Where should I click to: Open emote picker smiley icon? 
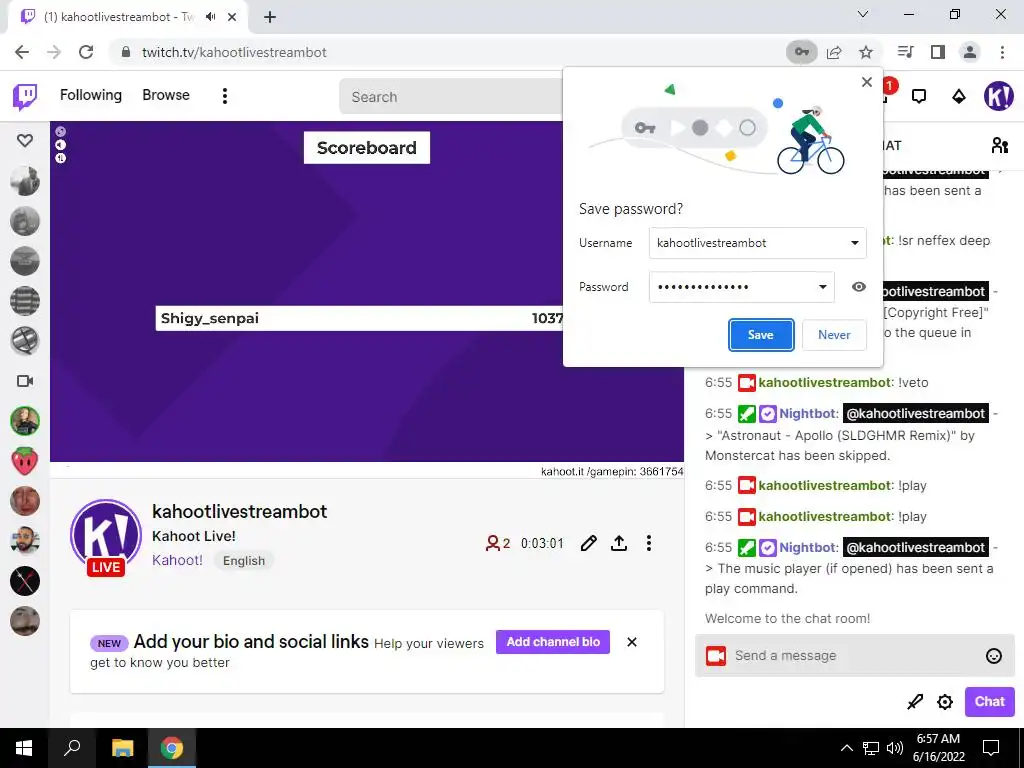993,656
